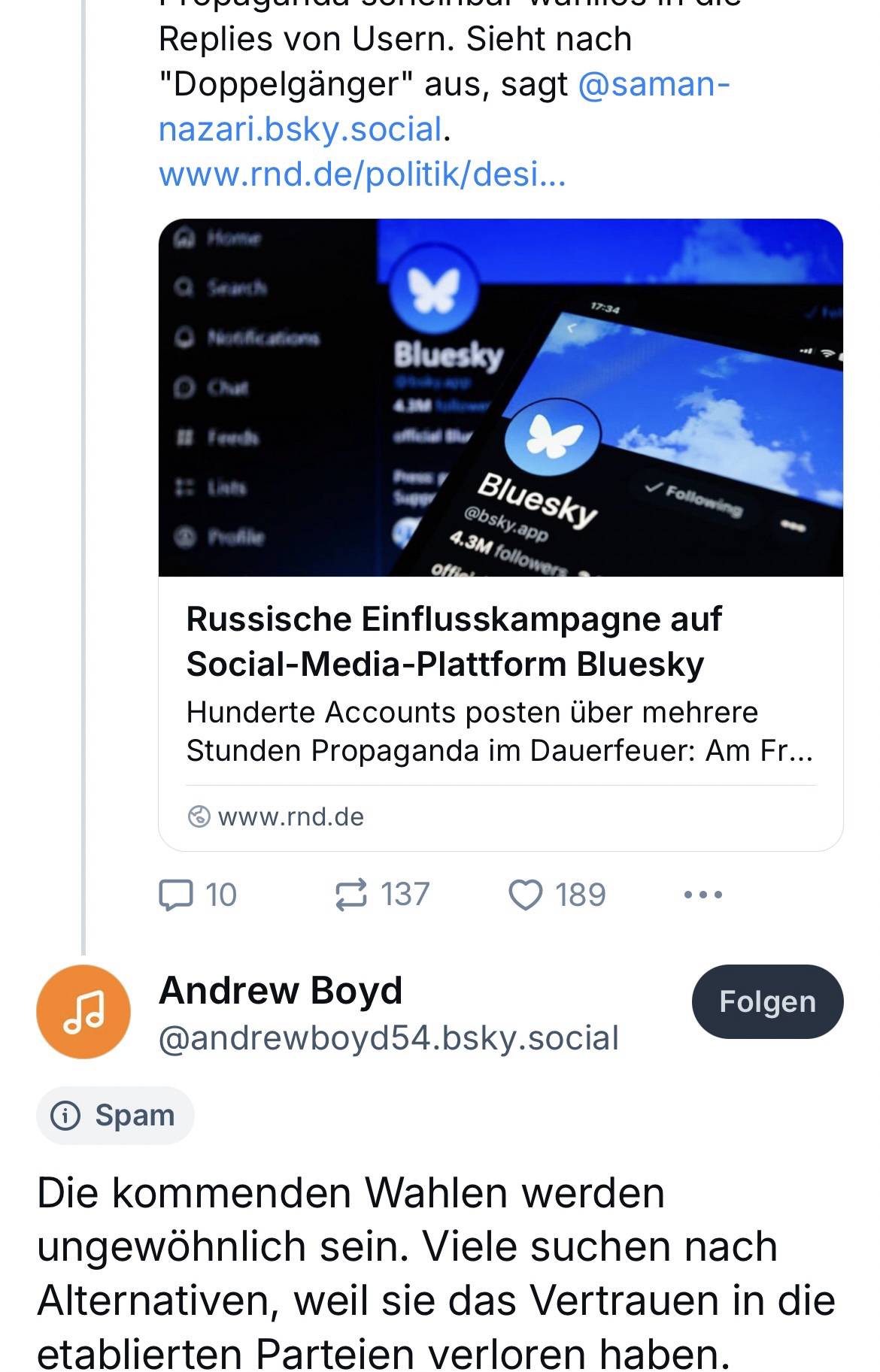Tap the @andrewboyd54.bsky.social handle
This screenshot has height=1372, width=880.
[388, 1038]
